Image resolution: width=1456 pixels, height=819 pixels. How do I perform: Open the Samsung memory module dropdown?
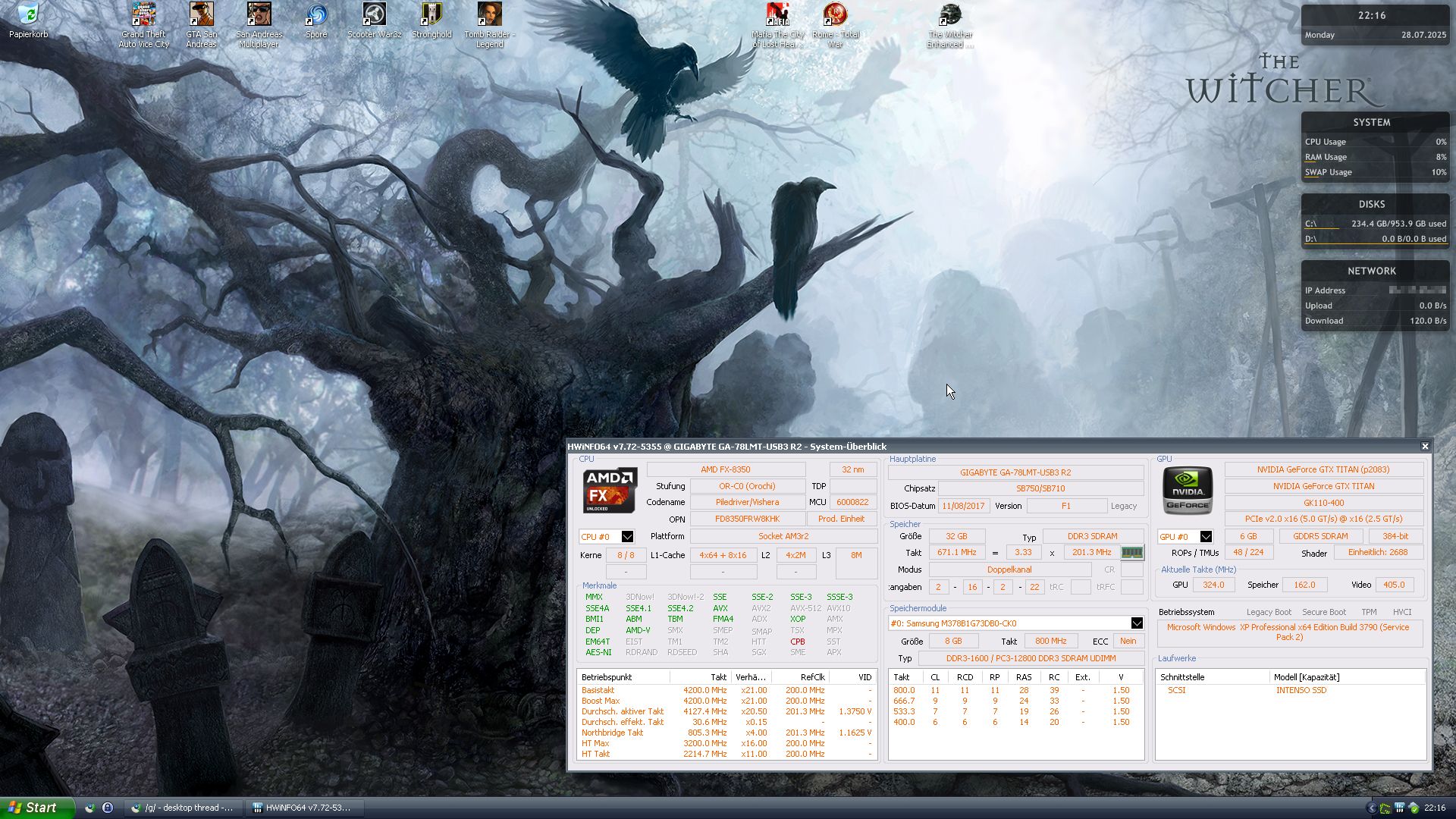pyautogui.click(x=1137, y=623)
